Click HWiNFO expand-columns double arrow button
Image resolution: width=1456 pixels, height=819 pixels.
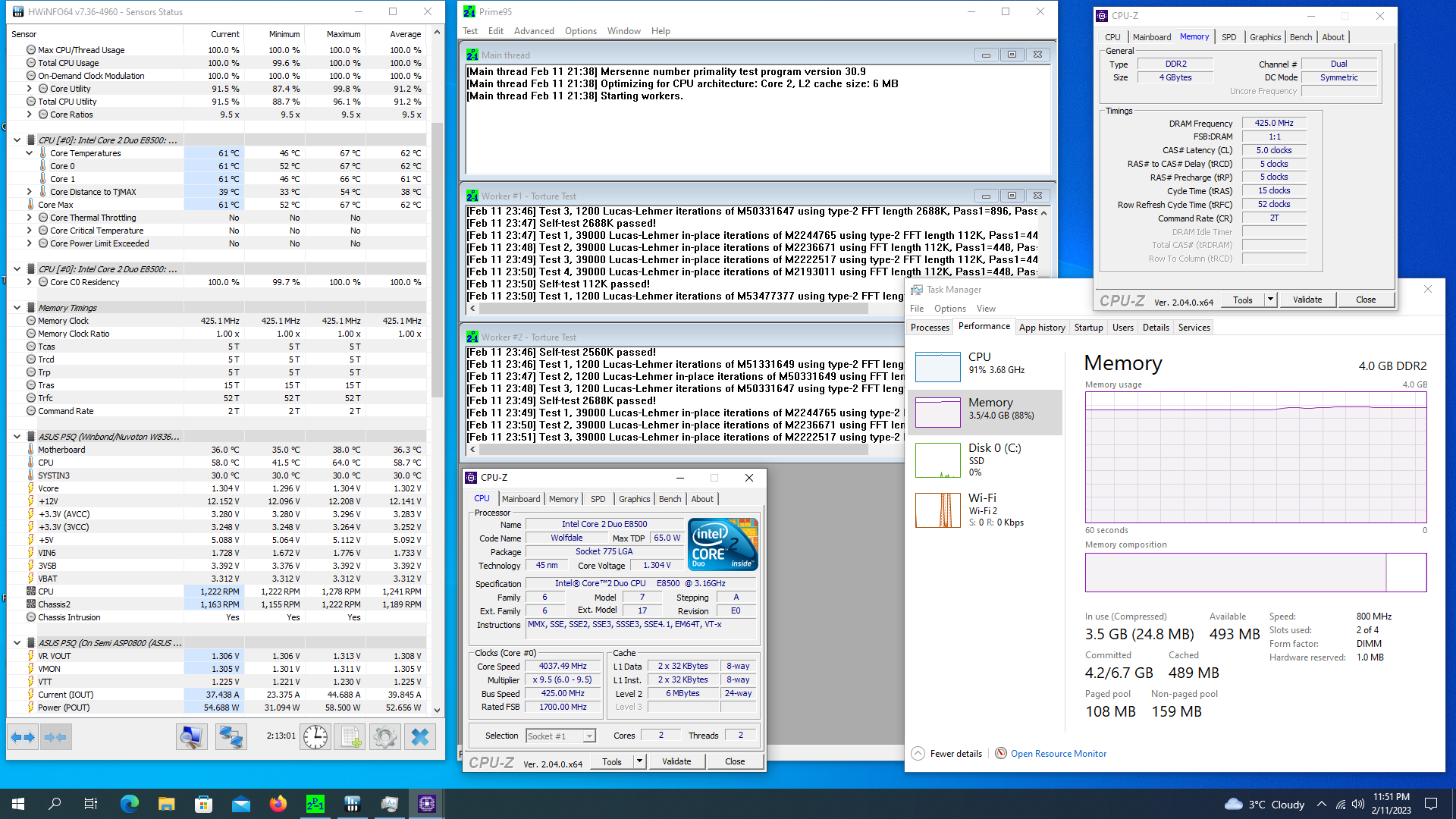[x=24, y=736]
